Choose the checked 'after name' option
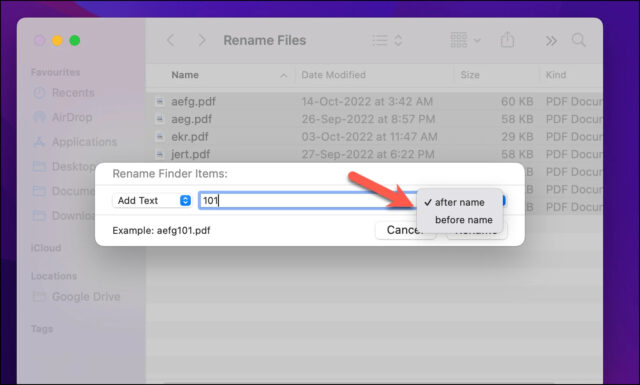 [460, 202]
